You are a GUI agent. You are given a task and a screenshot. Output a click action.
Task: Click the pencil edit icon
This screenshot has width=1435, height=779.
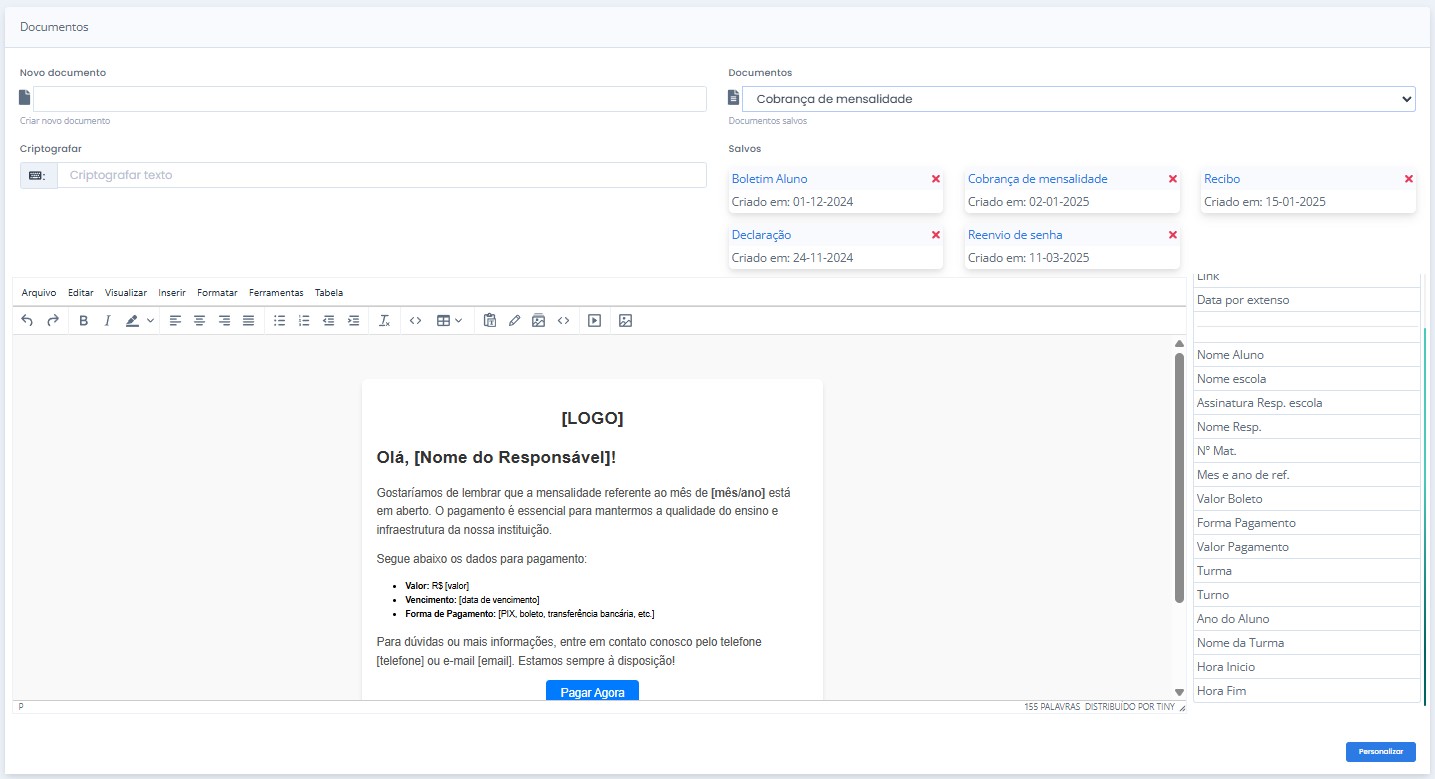tap(514, 321)
